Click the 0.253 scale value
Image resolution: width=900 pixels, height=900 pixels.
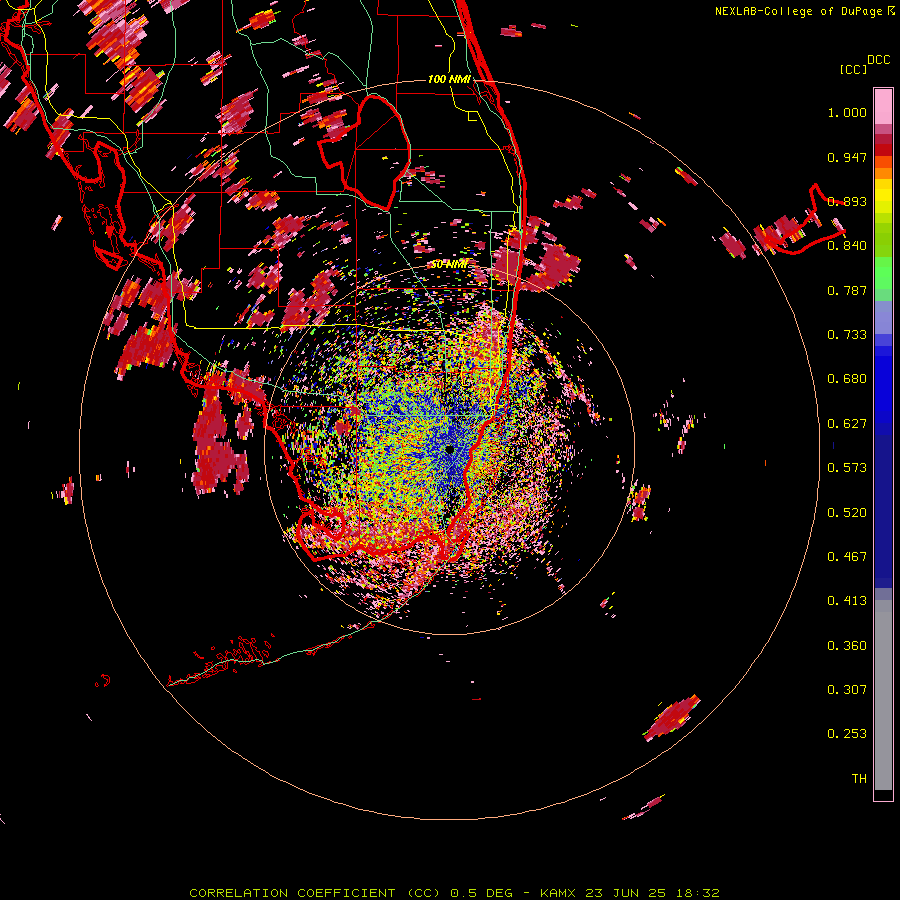(x=847, y=734)
